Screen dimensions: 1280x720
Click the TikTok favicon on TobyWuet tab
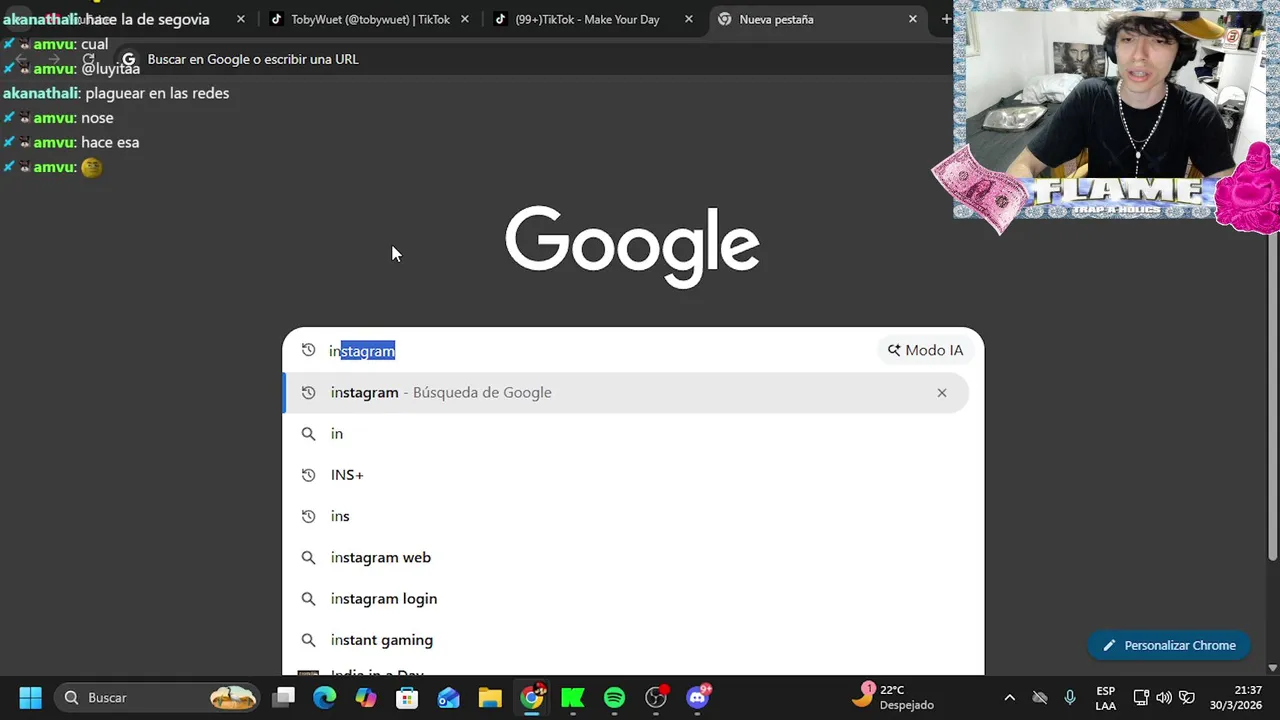point(277,19)
